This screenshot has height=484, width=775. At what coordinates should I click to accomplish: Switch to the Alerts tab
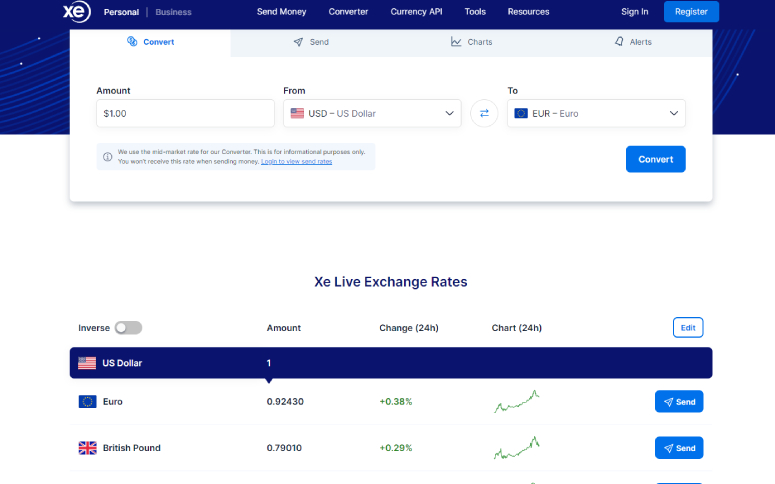click(x=632, y=43)
